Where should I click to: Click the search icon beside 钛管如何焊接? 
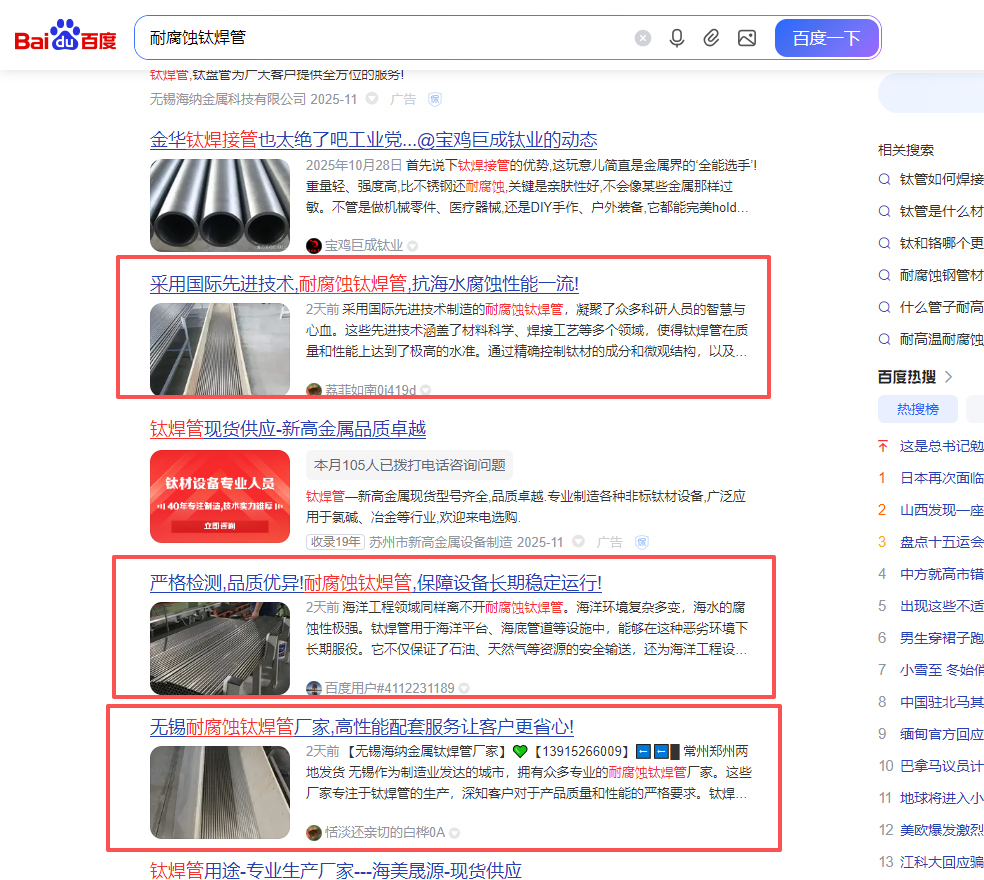(x=884, y=179)
